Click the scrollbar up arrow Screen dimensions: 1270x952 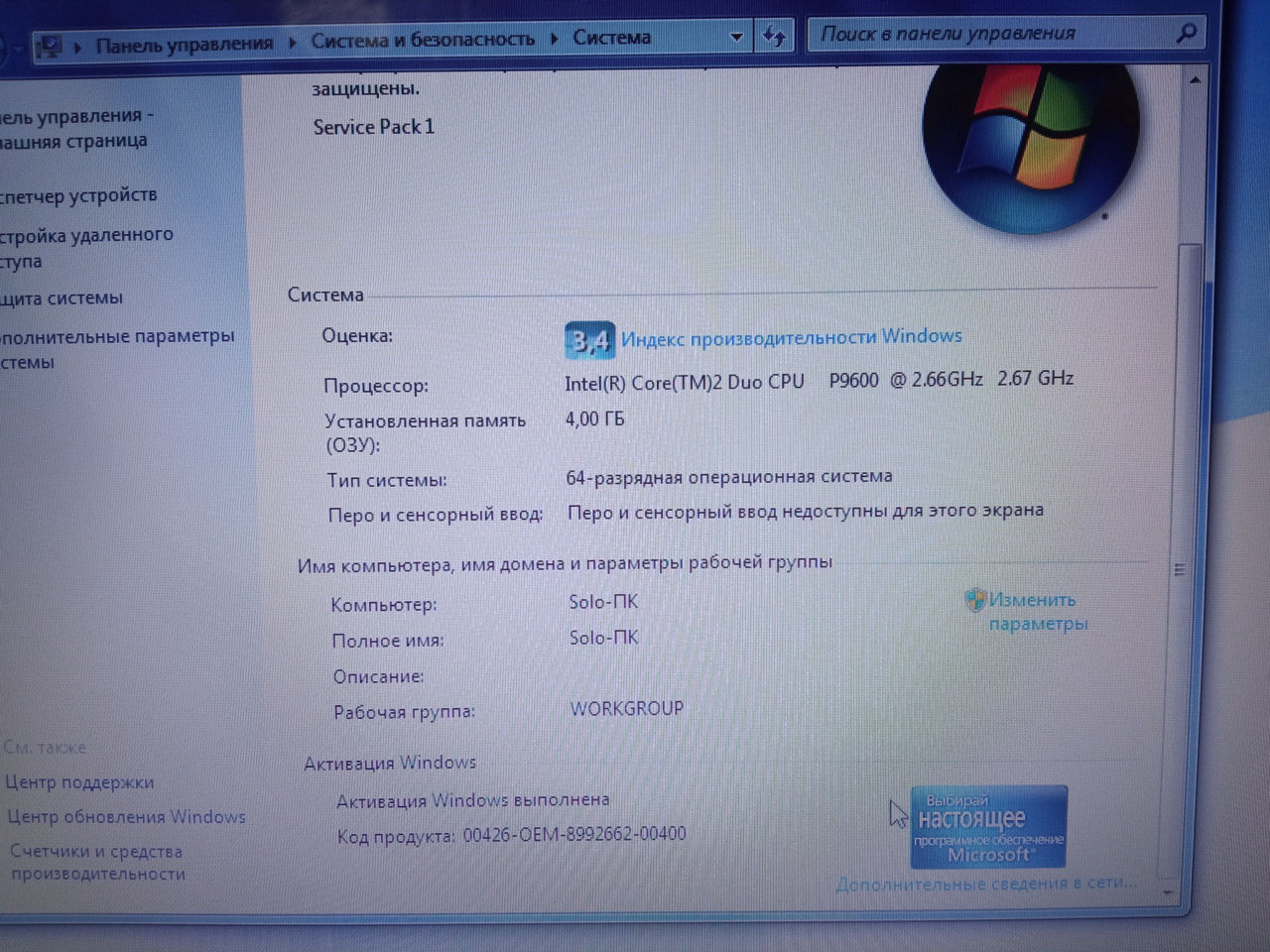[1194, 79]
